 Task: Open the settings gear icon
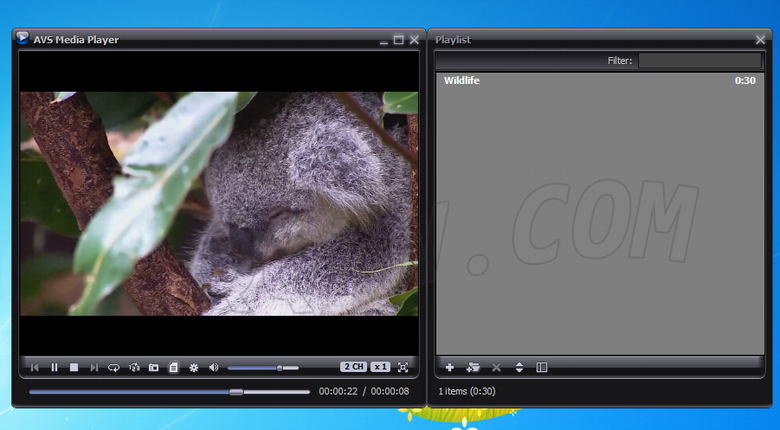point(193,368)
